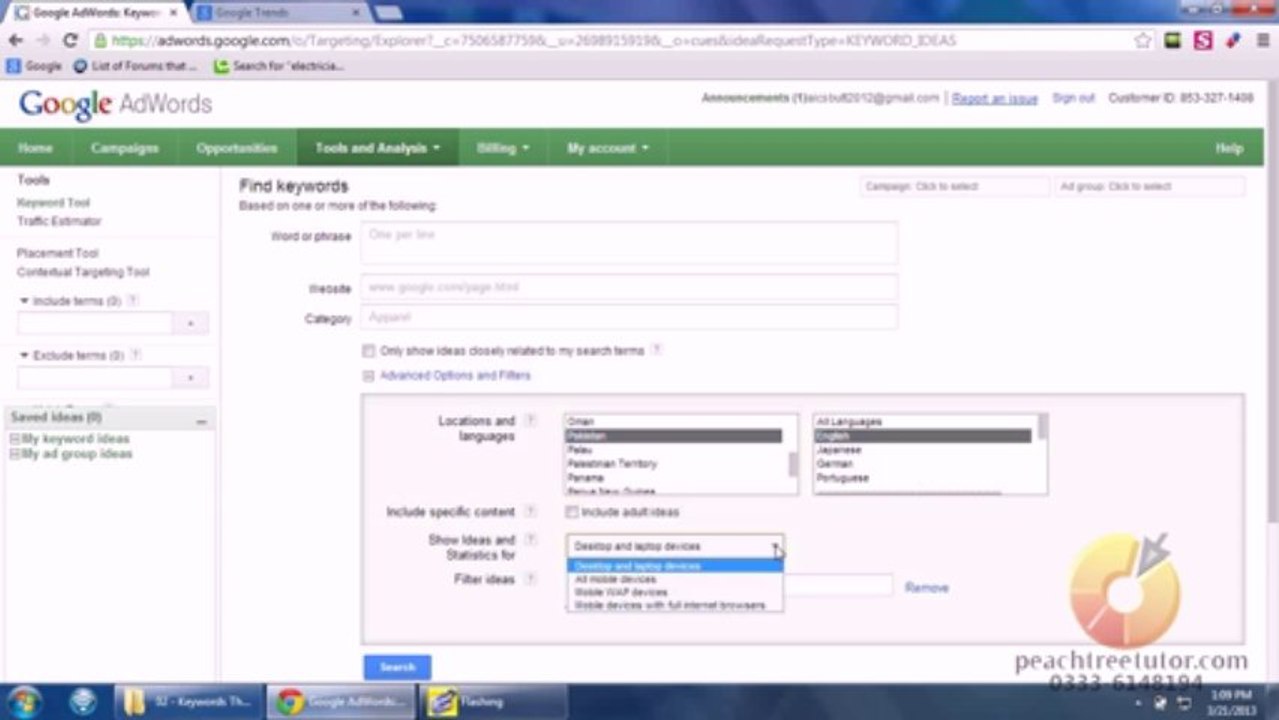Open the pink S extension icon
Image resolution: width=1279 pixels, height=720 pixels.
(x=1203, y=41)
